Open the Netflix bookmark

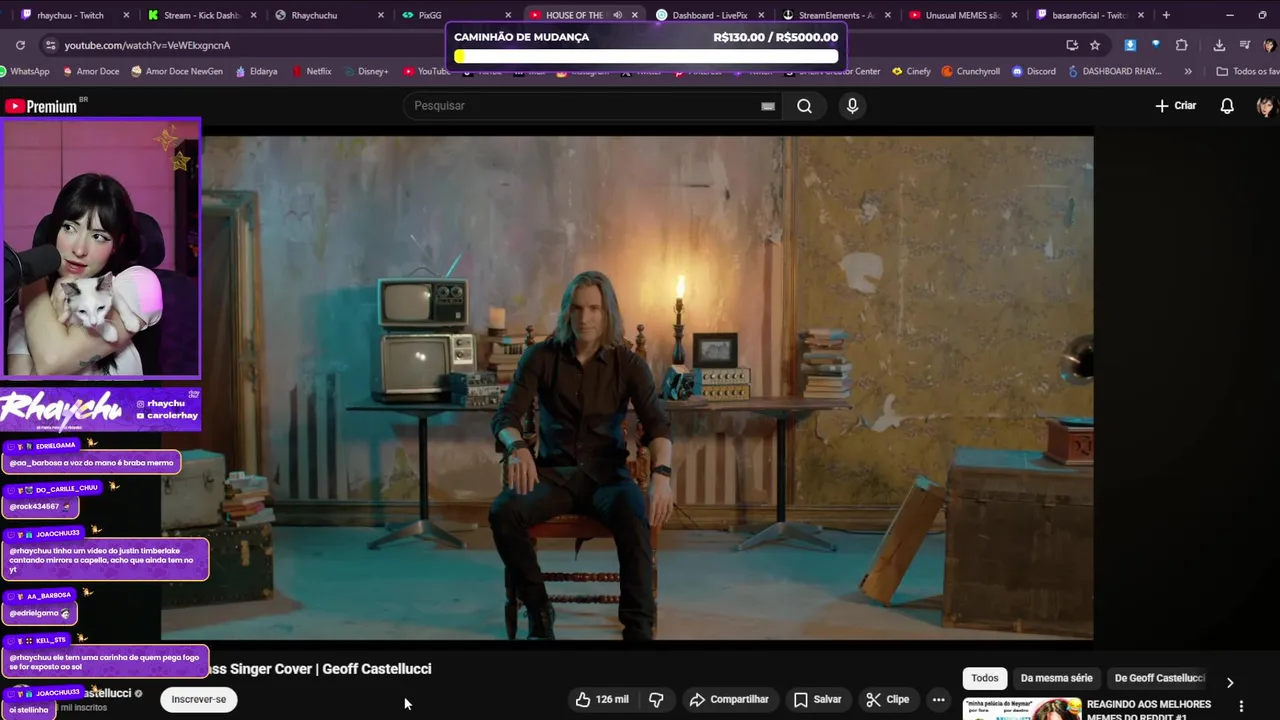(311, 71)
